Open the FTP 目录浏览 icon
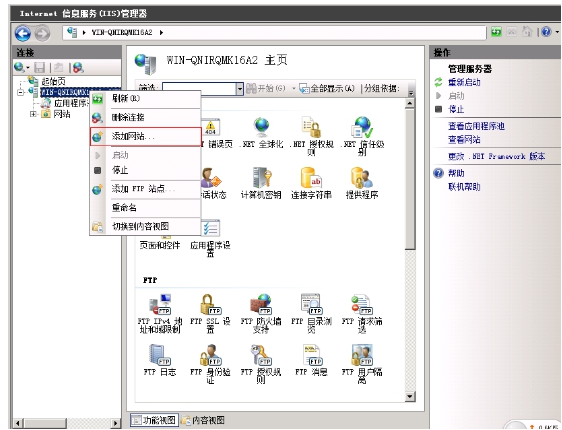Viewport: 562px width, 430px height. [x=311, y=314]
